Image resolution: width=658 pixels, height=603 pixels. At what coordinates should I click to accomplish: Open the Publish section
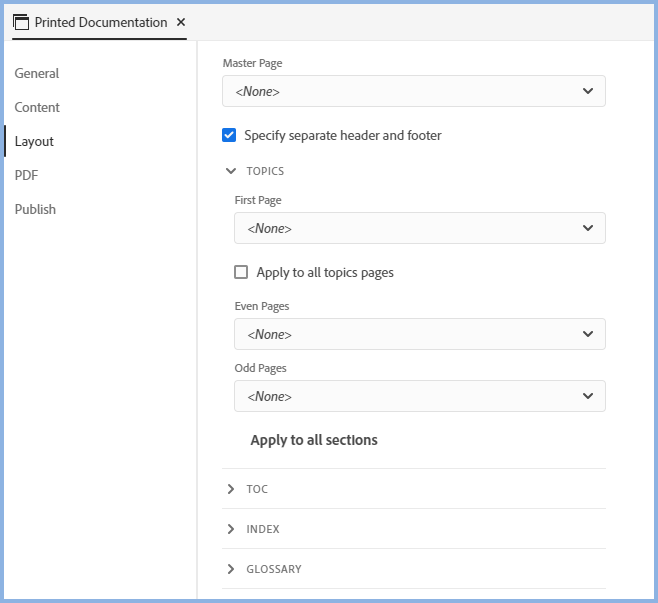[x=35, y=209]
